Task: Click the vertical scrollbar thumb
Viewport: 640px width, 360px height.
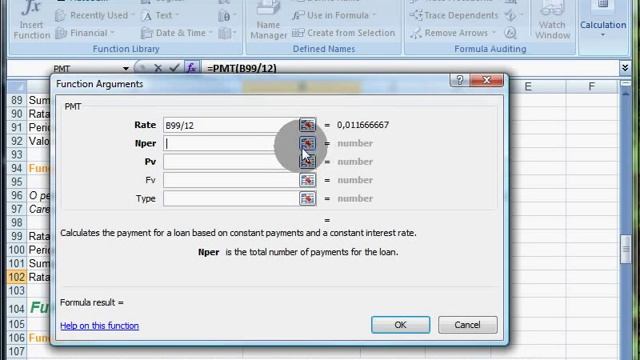Action: tap(625, 249)
